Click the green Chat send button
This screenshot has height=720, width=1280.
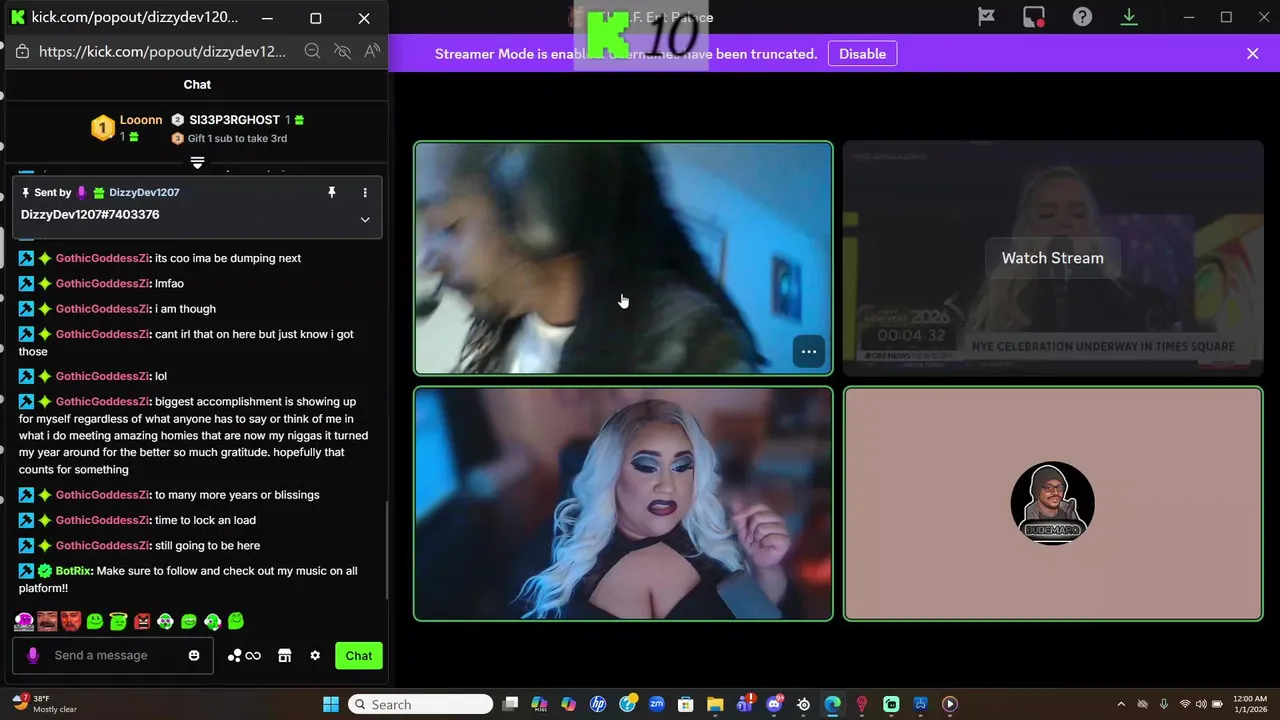point(359,655)
